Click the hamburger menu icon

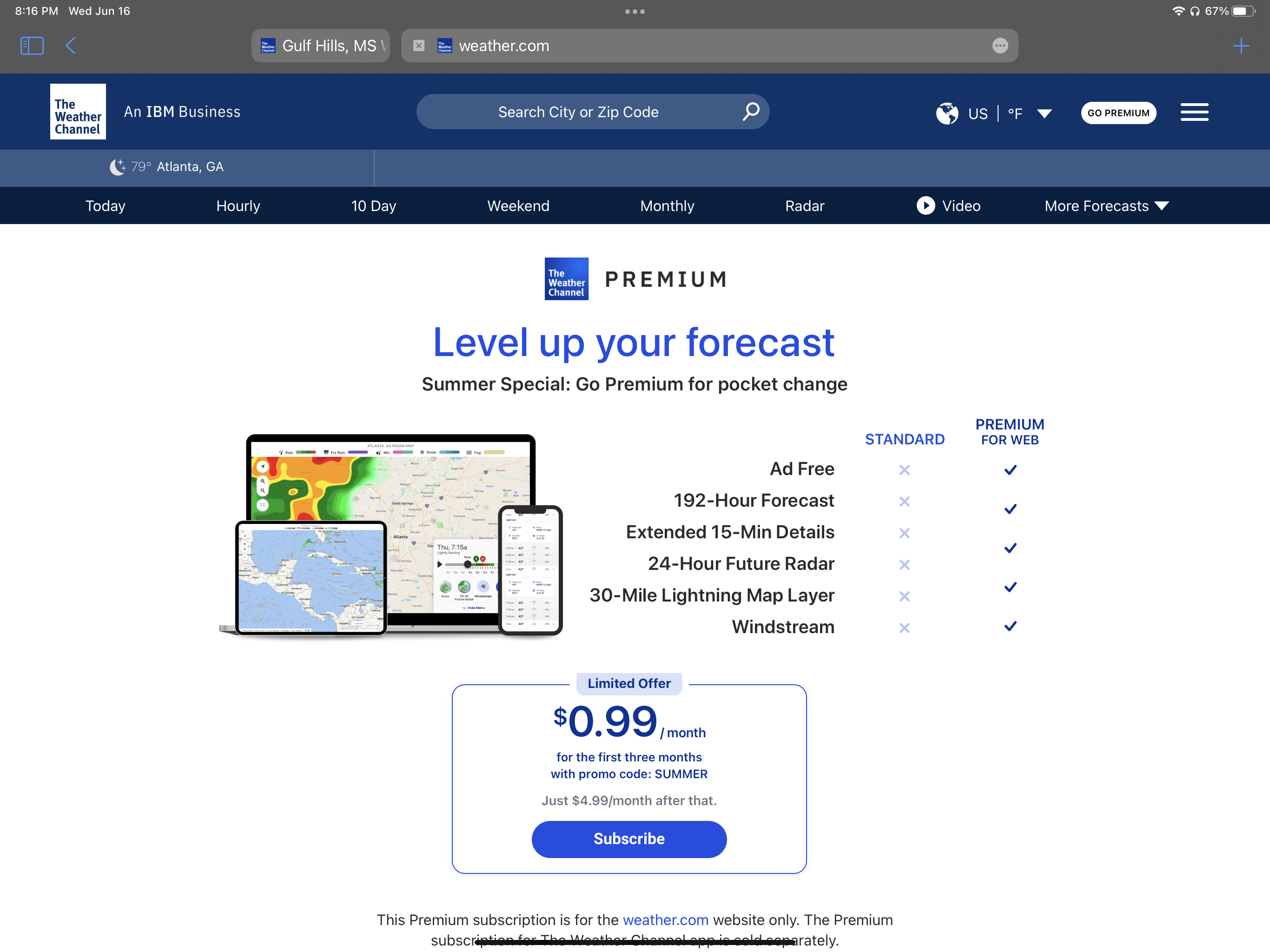coord(1196,111)
